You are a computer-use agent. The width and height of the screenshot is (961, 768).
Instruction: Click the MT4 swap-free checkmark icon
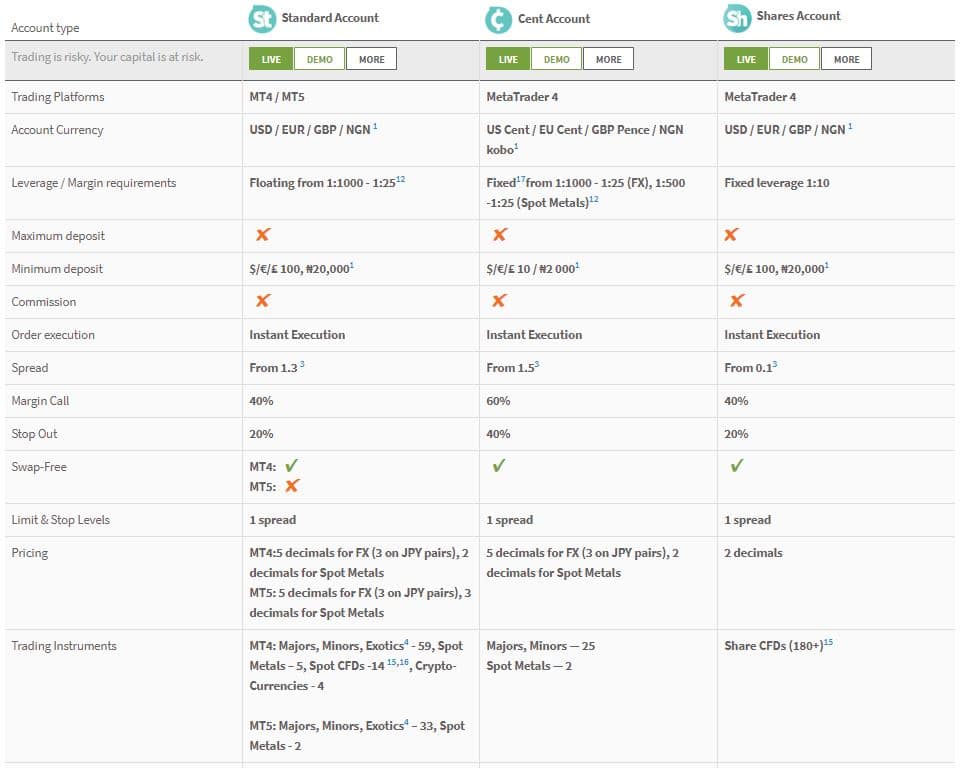[292, 466]
